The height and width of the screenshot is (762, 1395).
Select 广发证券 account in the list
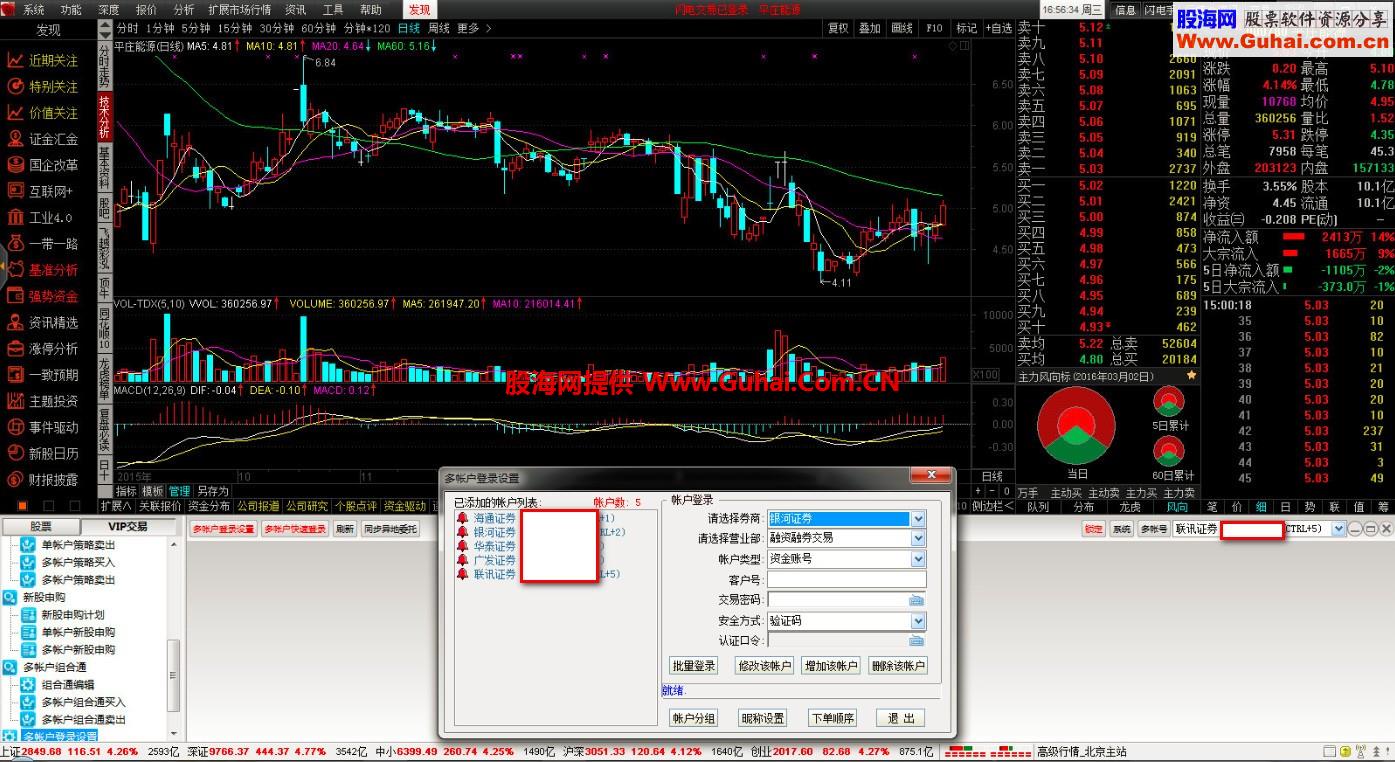tap(494, 561)
